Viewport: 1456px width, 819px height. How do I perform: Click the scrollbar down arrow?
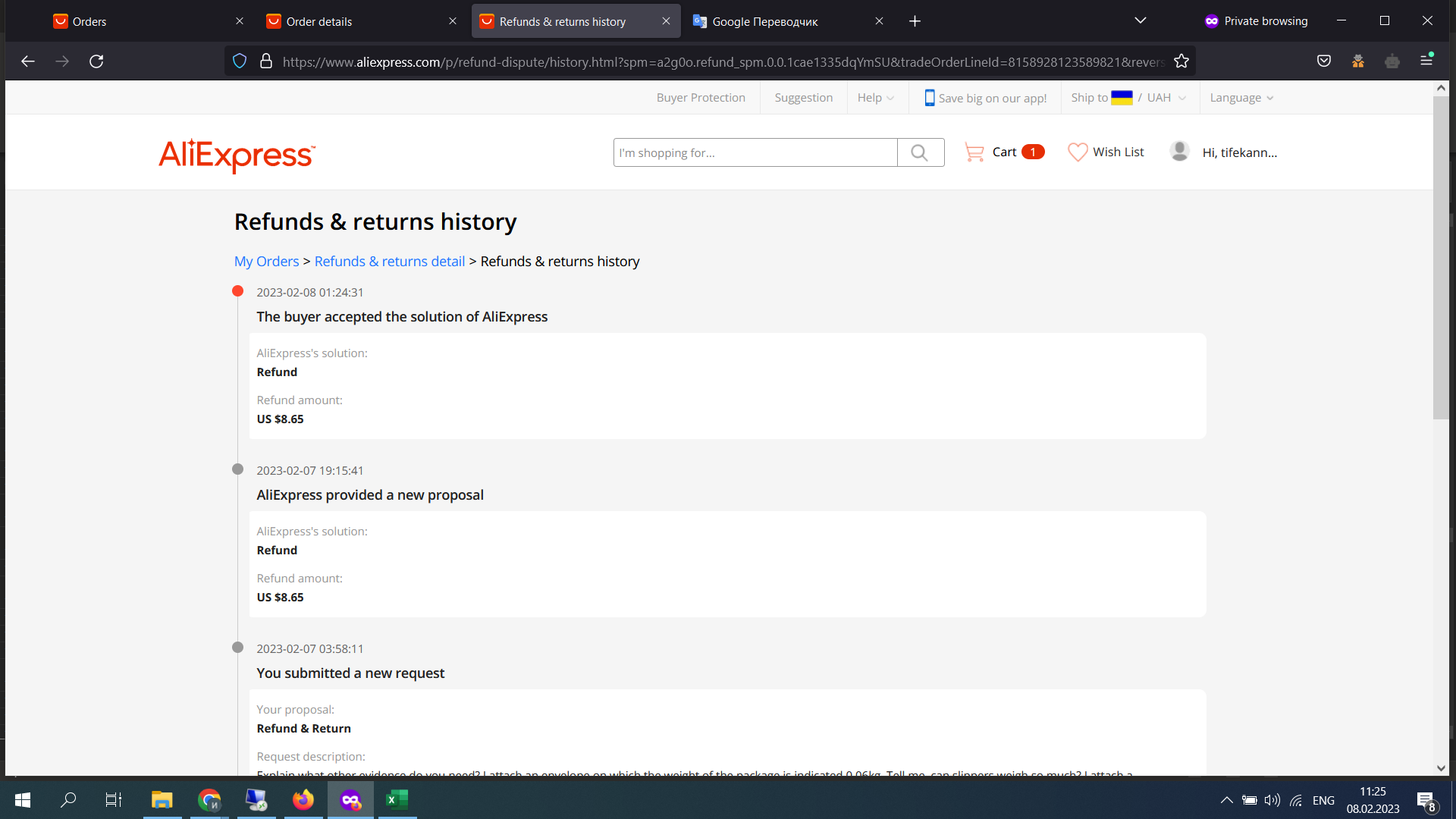click(x=1441, y=768)
